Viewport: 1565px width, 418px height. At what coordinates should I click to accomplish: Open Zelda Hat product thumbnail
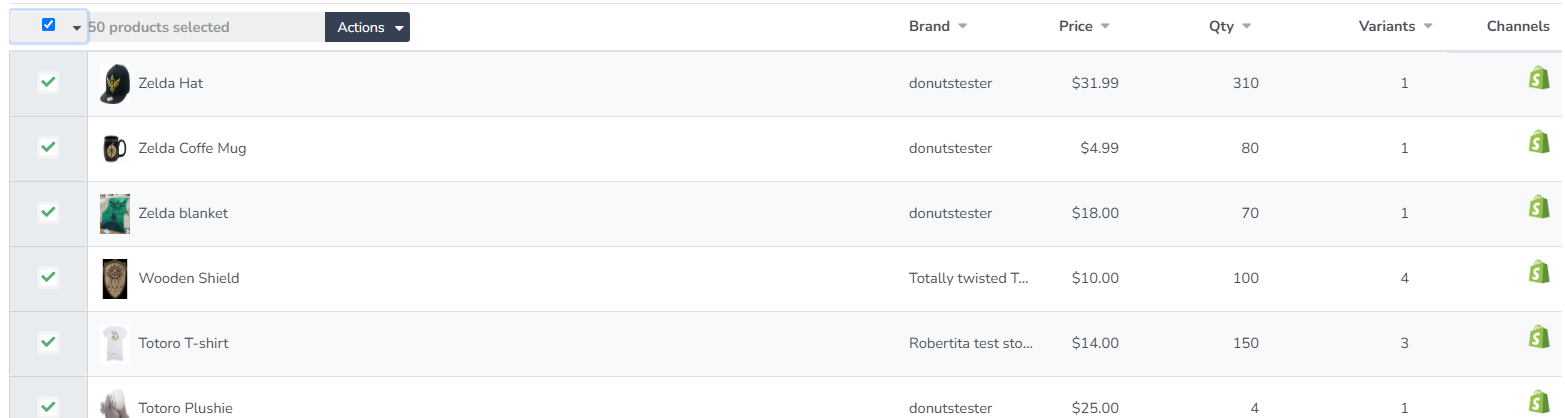[115, 84]
